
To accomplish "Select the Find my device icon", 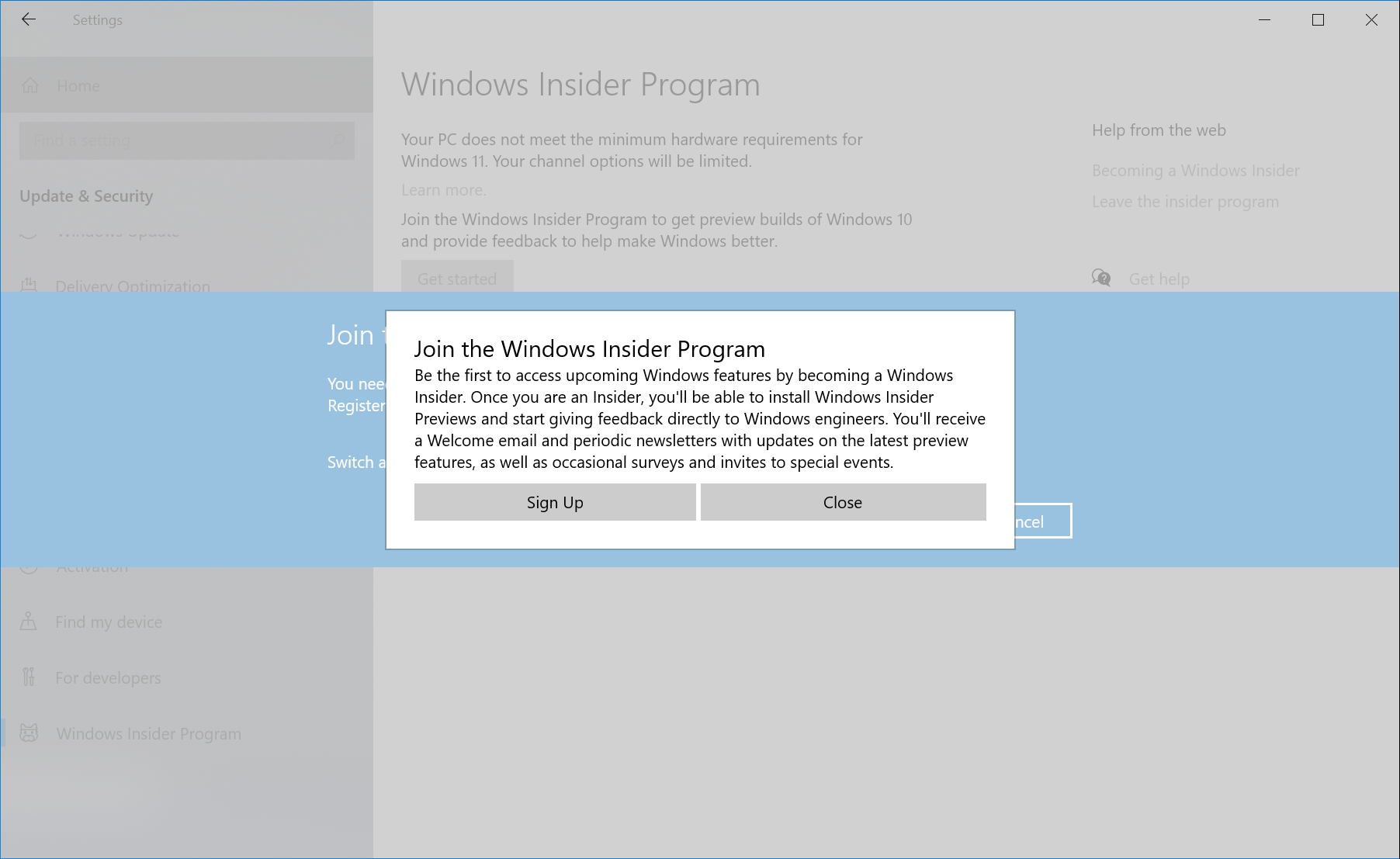I will click(29, 622).
